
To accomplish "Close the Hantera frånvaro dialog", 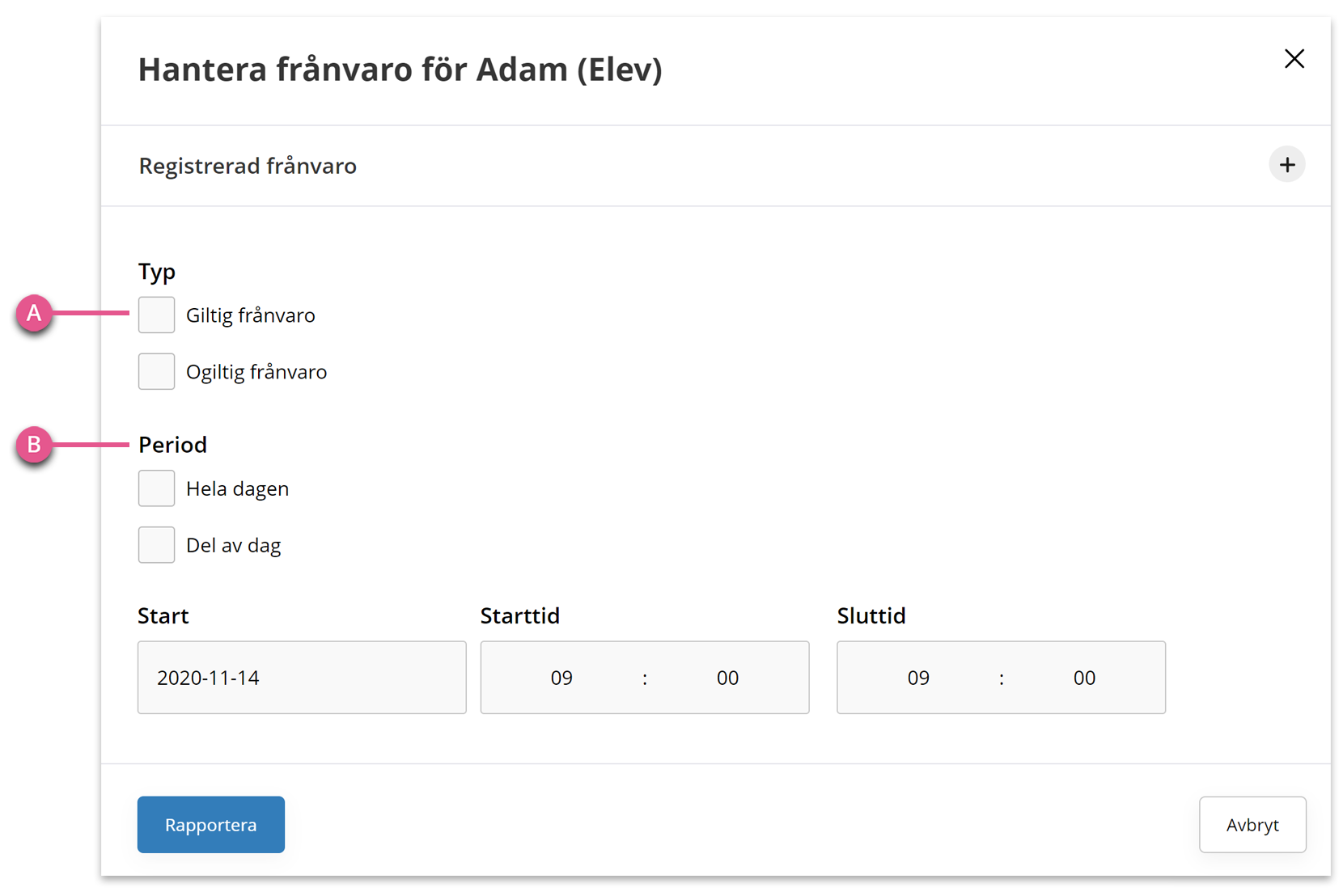I will [1294, 59].
